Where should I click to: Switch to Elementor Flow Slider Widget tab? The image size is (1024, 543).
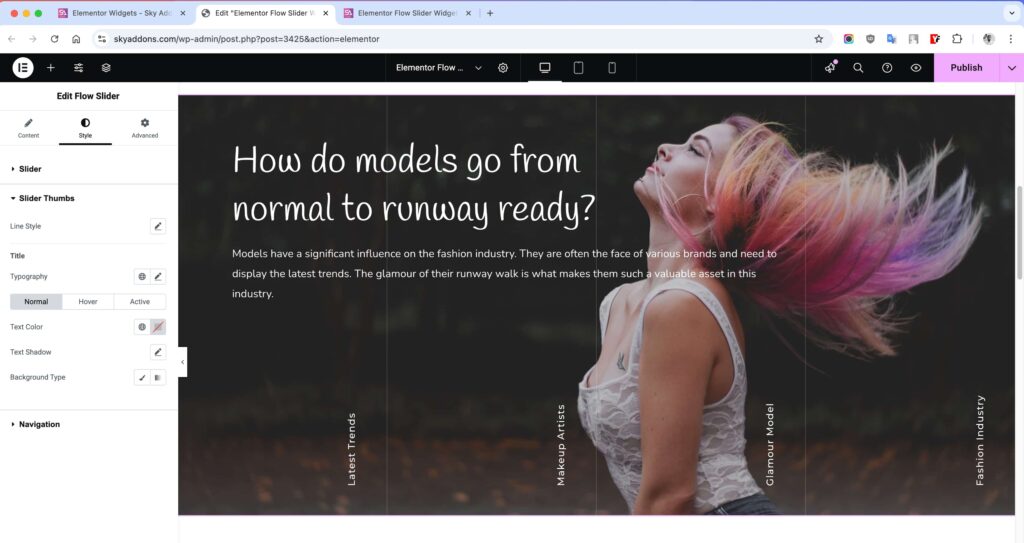tap(406, 13)
